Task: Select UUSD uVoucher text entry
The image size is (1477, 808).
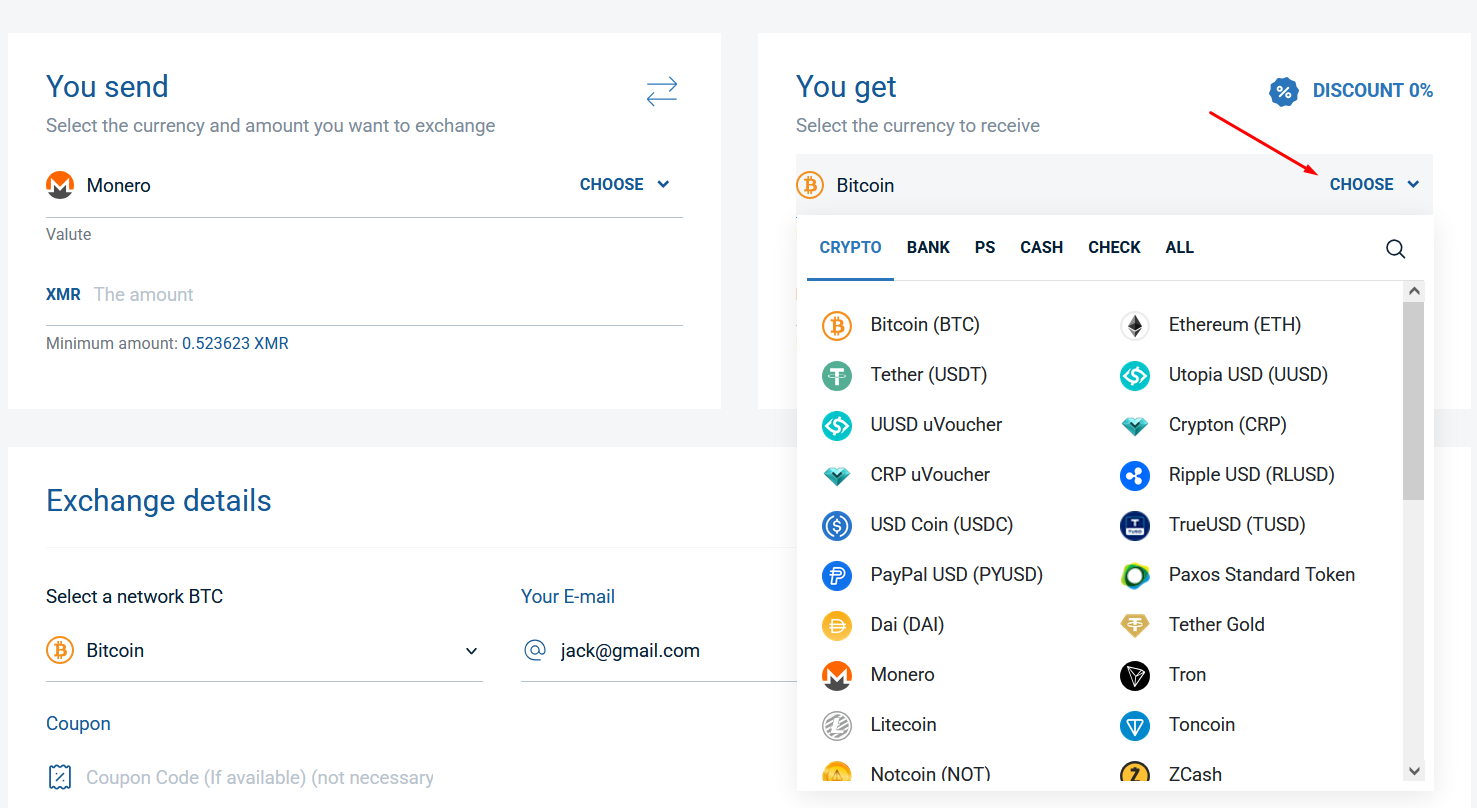Action: (x=936, y=425)
